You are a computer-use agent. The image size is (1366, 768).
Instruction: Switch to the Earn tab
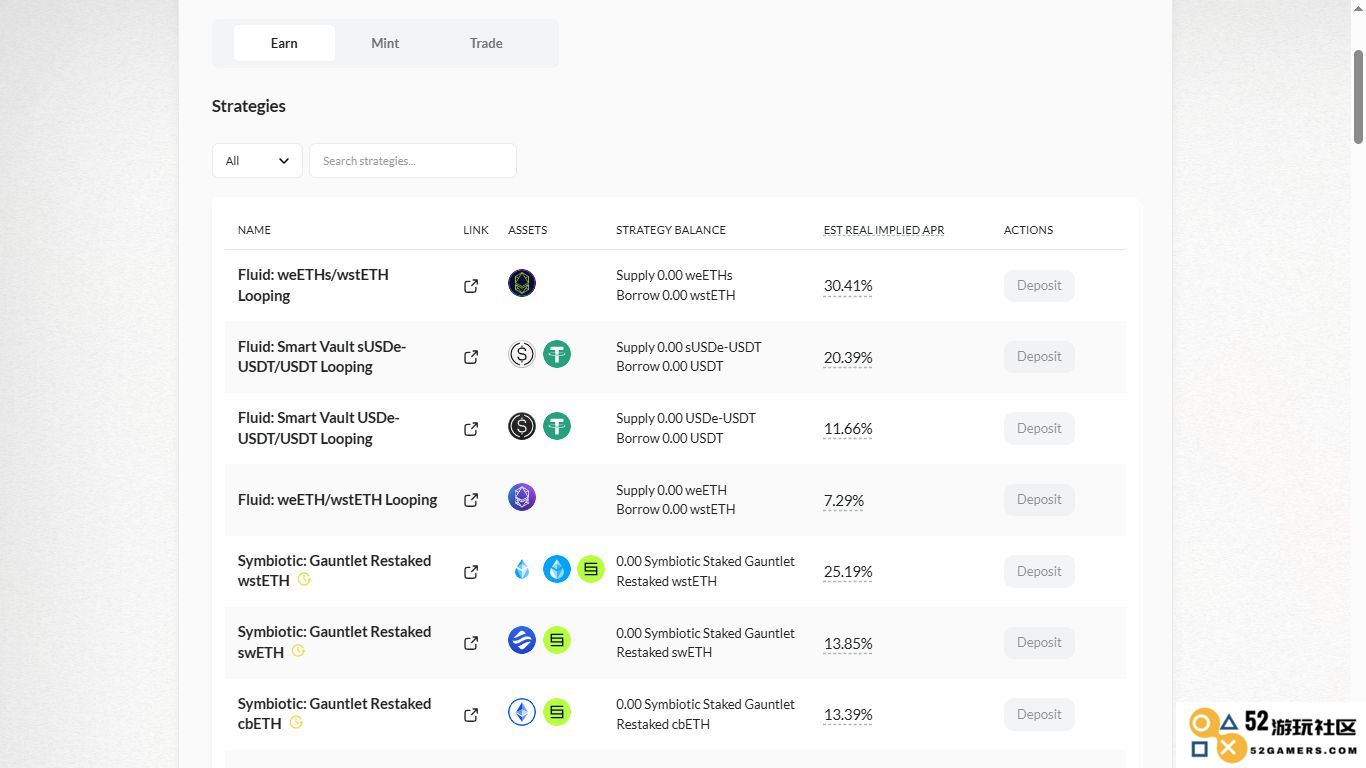[x=284, y=43]
